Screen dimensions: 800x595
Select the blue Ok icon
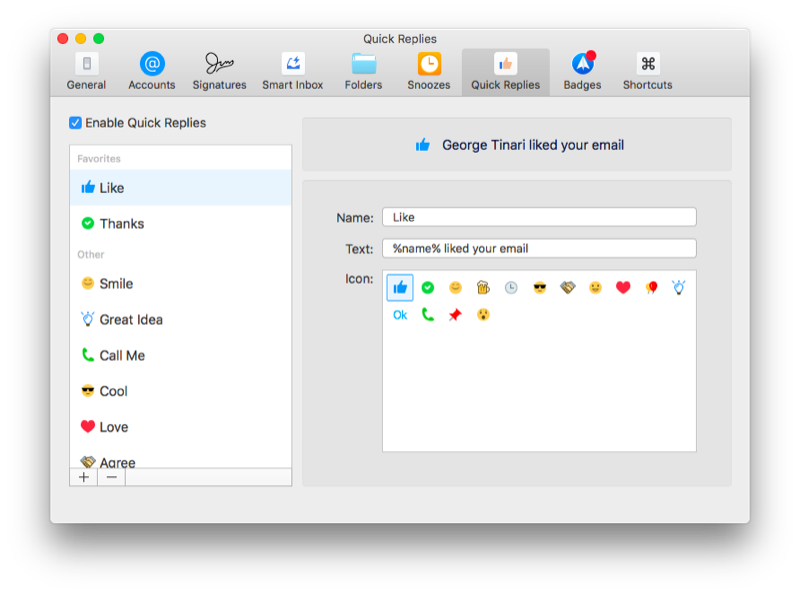[400, 315]
